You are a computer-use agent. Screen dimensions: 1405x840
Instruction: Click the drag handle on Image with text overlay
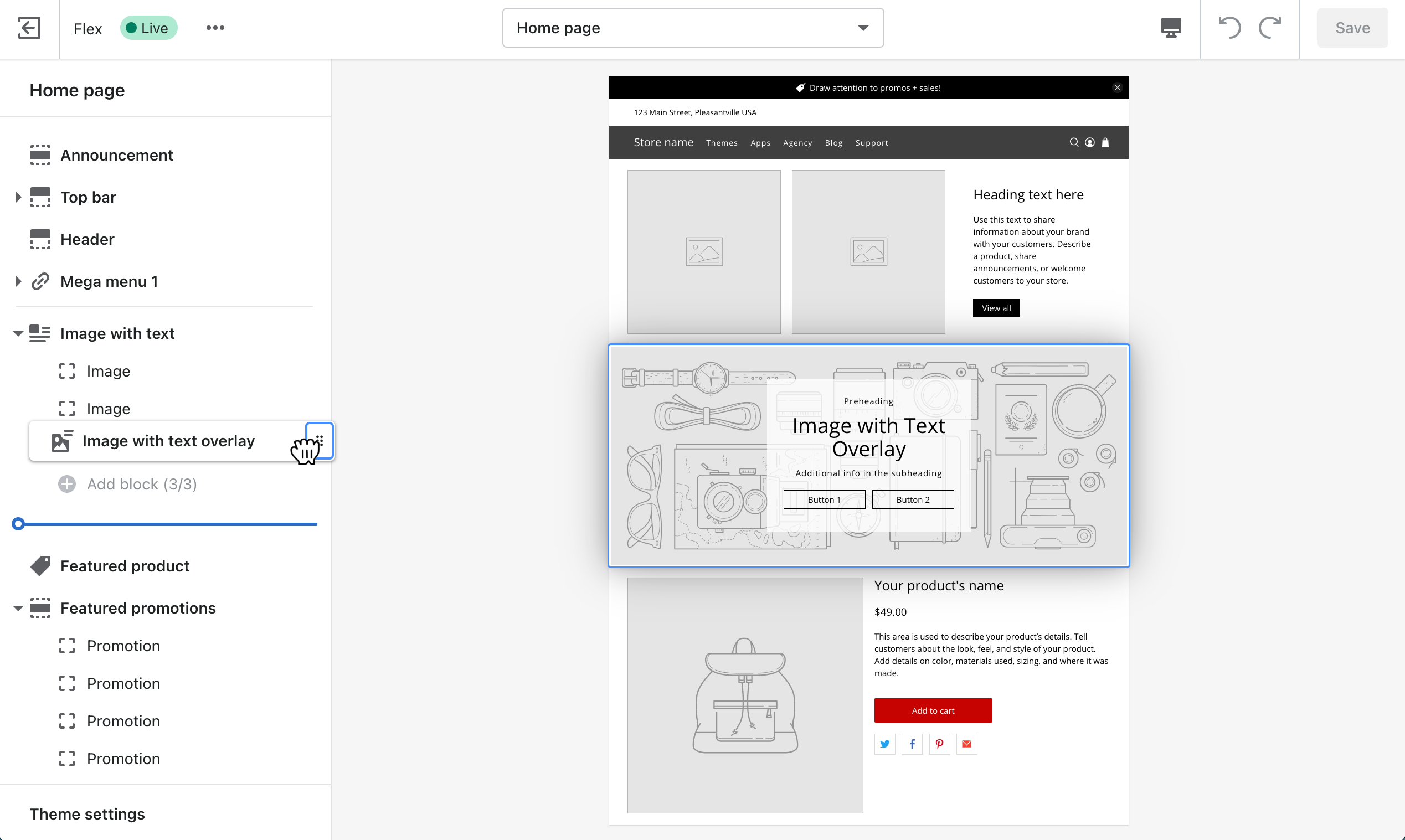(319, 441)
